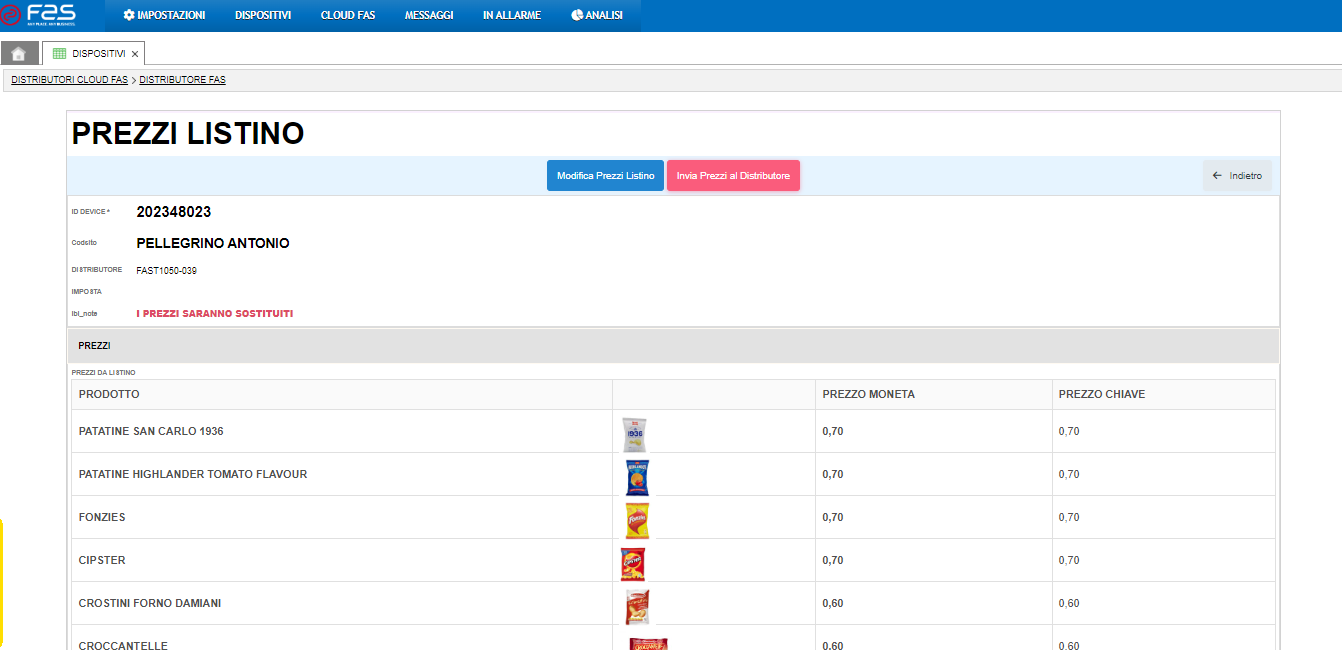This screenshot has width=1342, height=652.
Task: Click the device ID value 202348023
Action: 174,212
